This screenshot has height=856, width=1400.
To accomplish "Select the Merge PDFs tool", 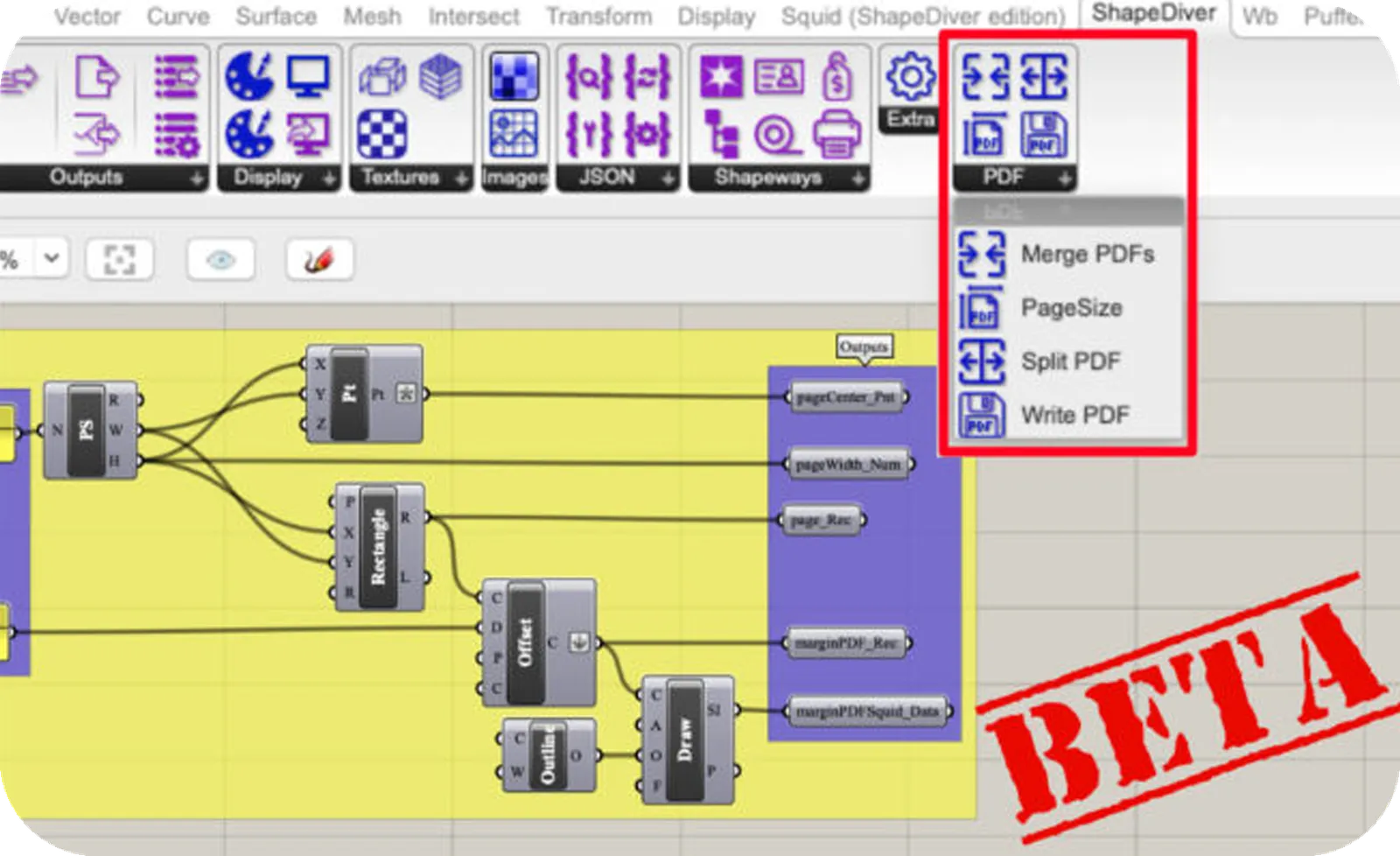I will 1085,255.
